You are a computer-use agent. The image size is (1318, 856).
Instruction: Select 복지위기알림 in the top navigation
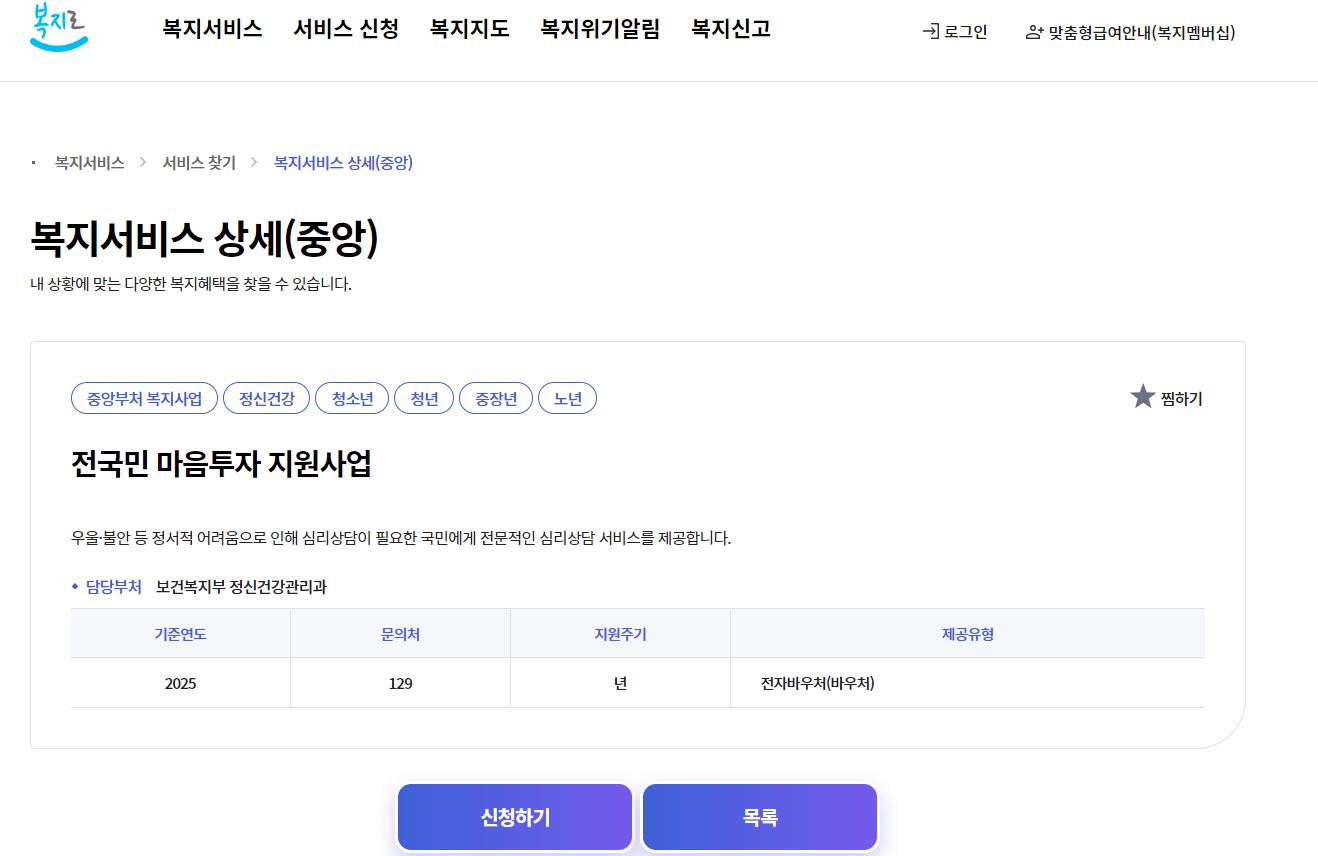coord(599,30)
